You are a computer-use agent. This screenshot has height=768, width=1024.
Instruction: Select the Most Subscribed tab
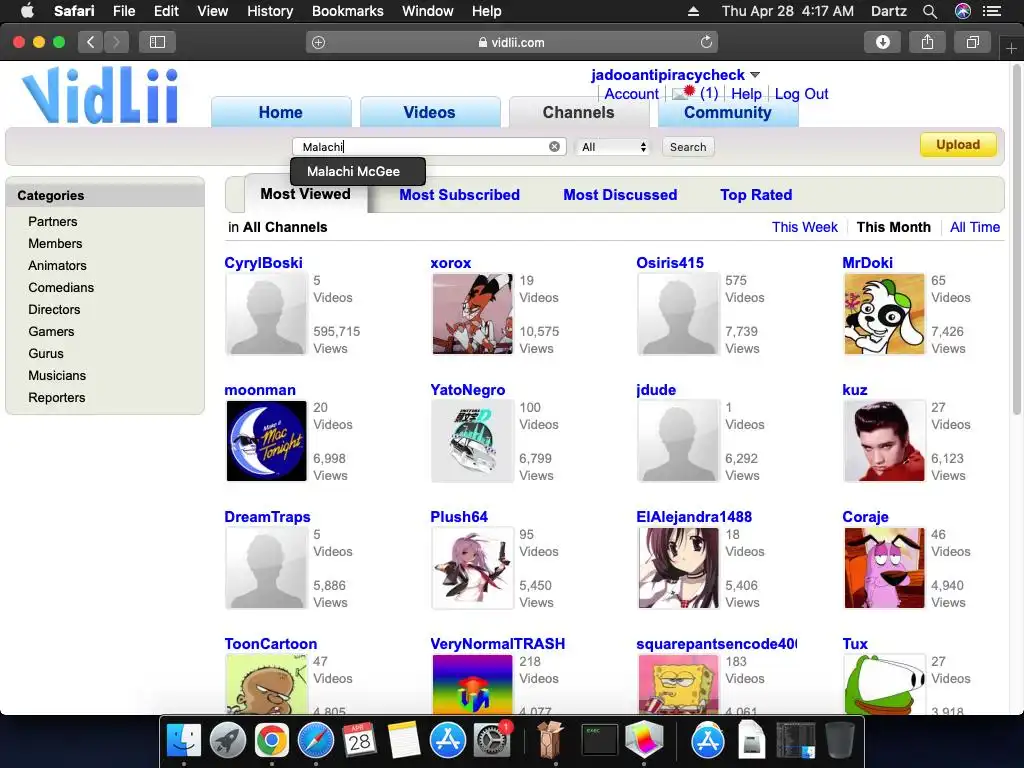[x=460, y=195]
